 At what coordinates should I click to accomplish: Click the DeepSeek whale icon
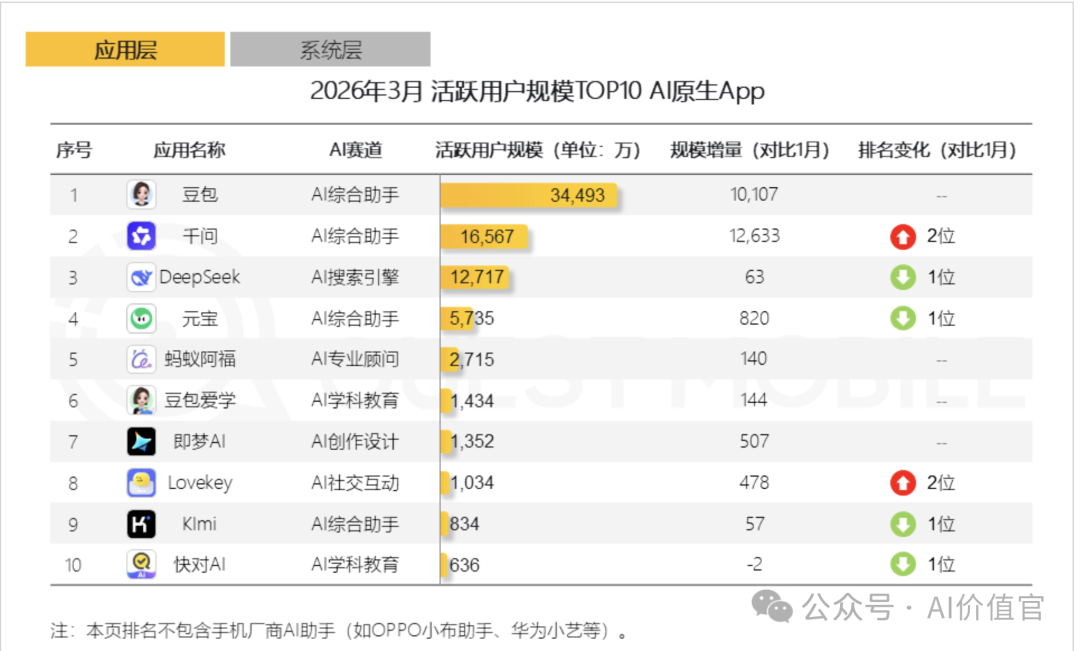coord(141,277)
